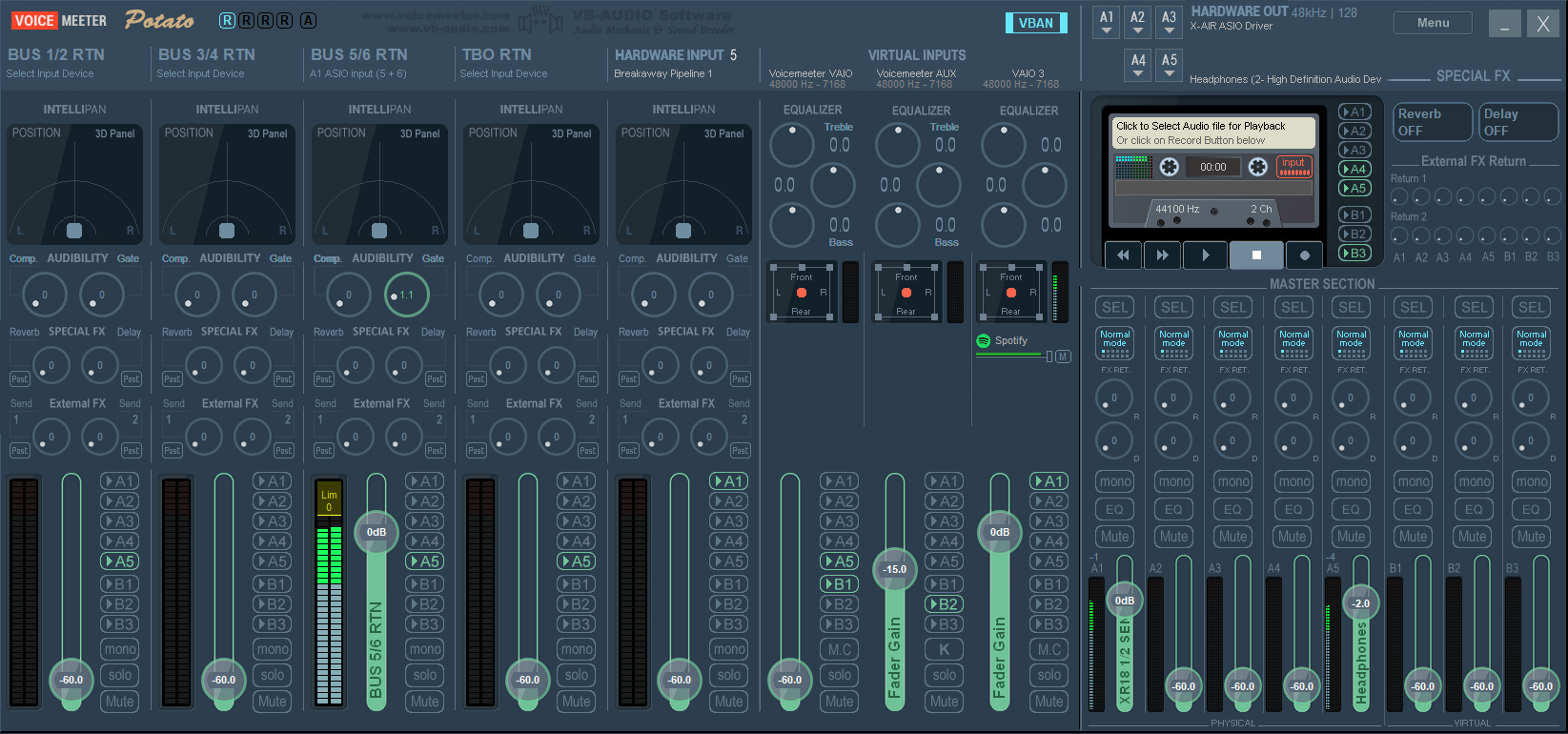Screen dimensions: 1568x734
Task: Click Treble EQ knob on Voicemeeter VAIO
Action: point(791,145)
